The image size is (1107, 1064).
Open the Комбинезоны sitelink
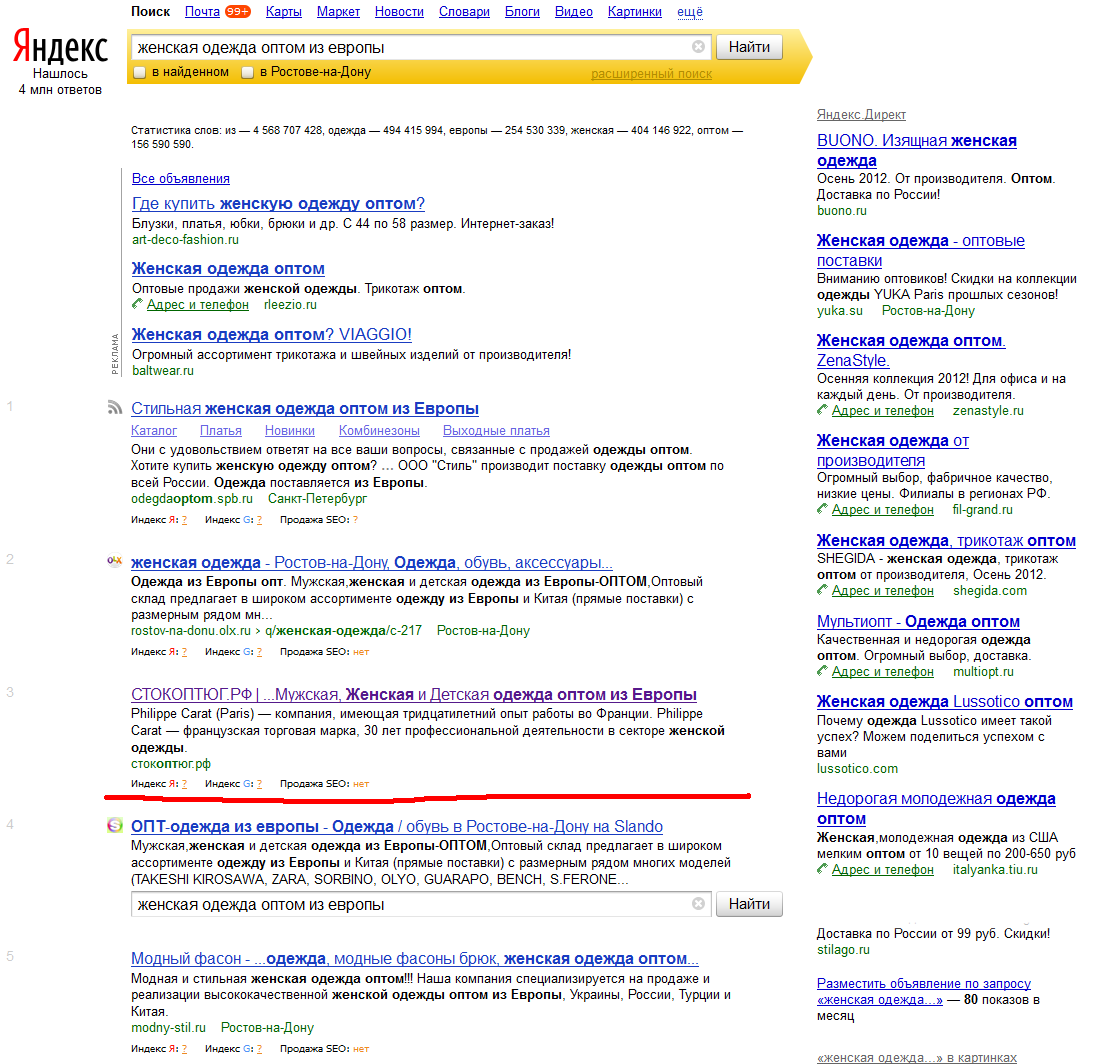pos(379,431)
